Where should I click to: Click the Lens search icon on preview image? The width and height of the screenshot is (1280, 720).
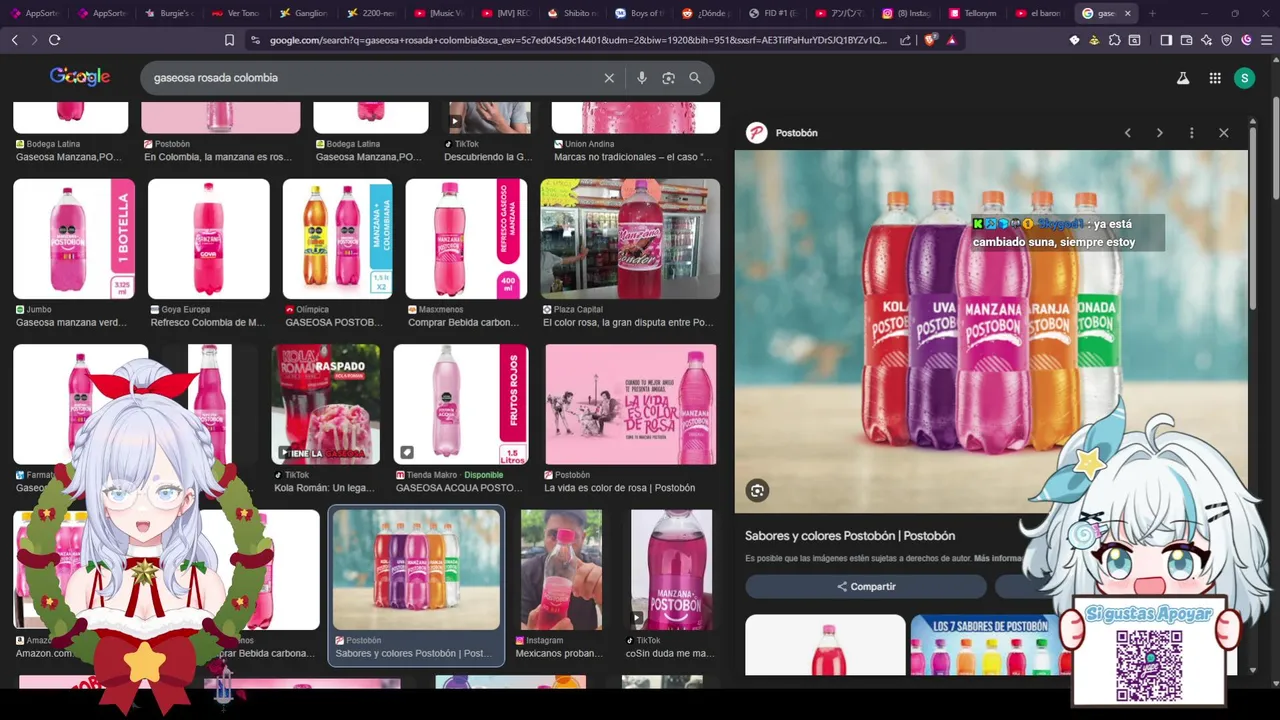coord(757,490)
